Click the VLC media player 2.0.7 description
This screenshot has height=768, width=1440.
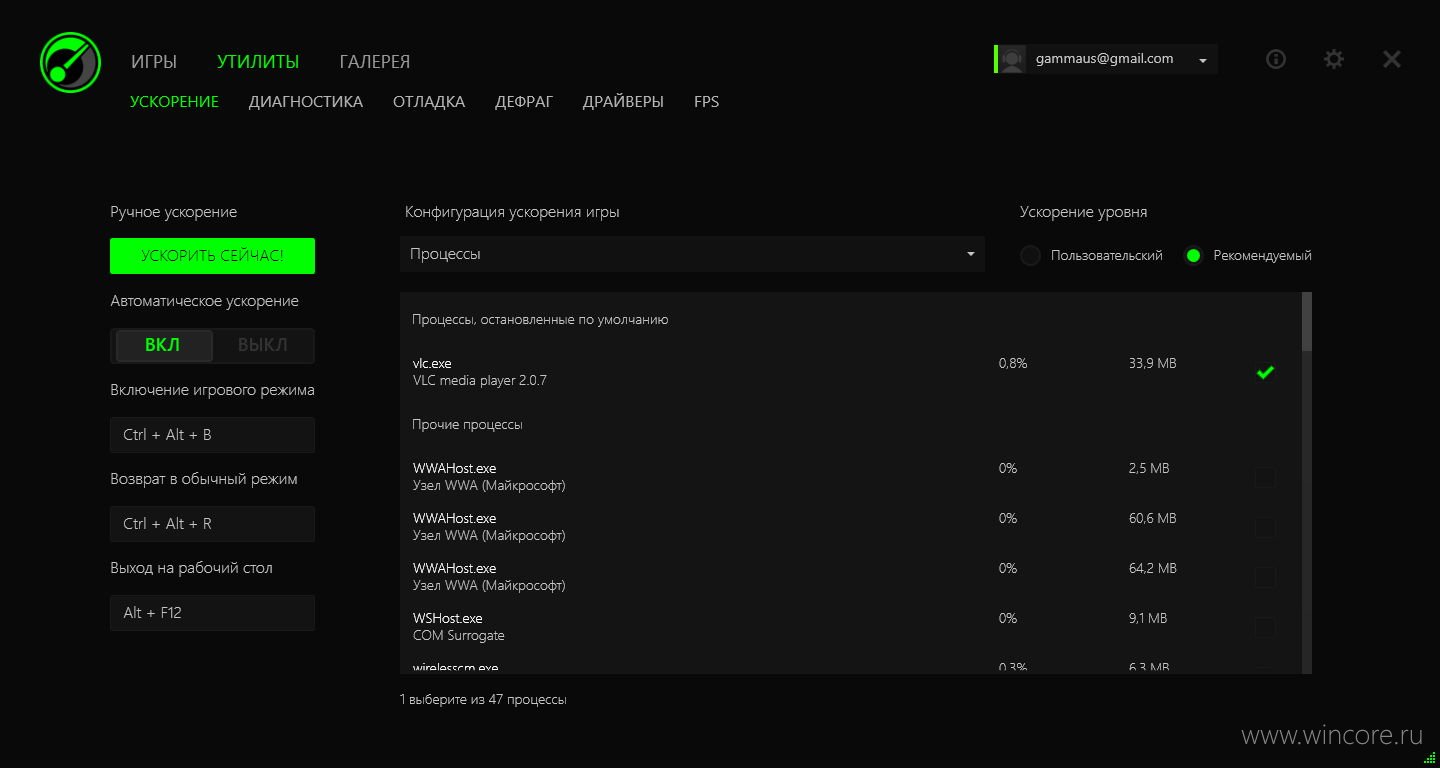[x=480, y=381]
